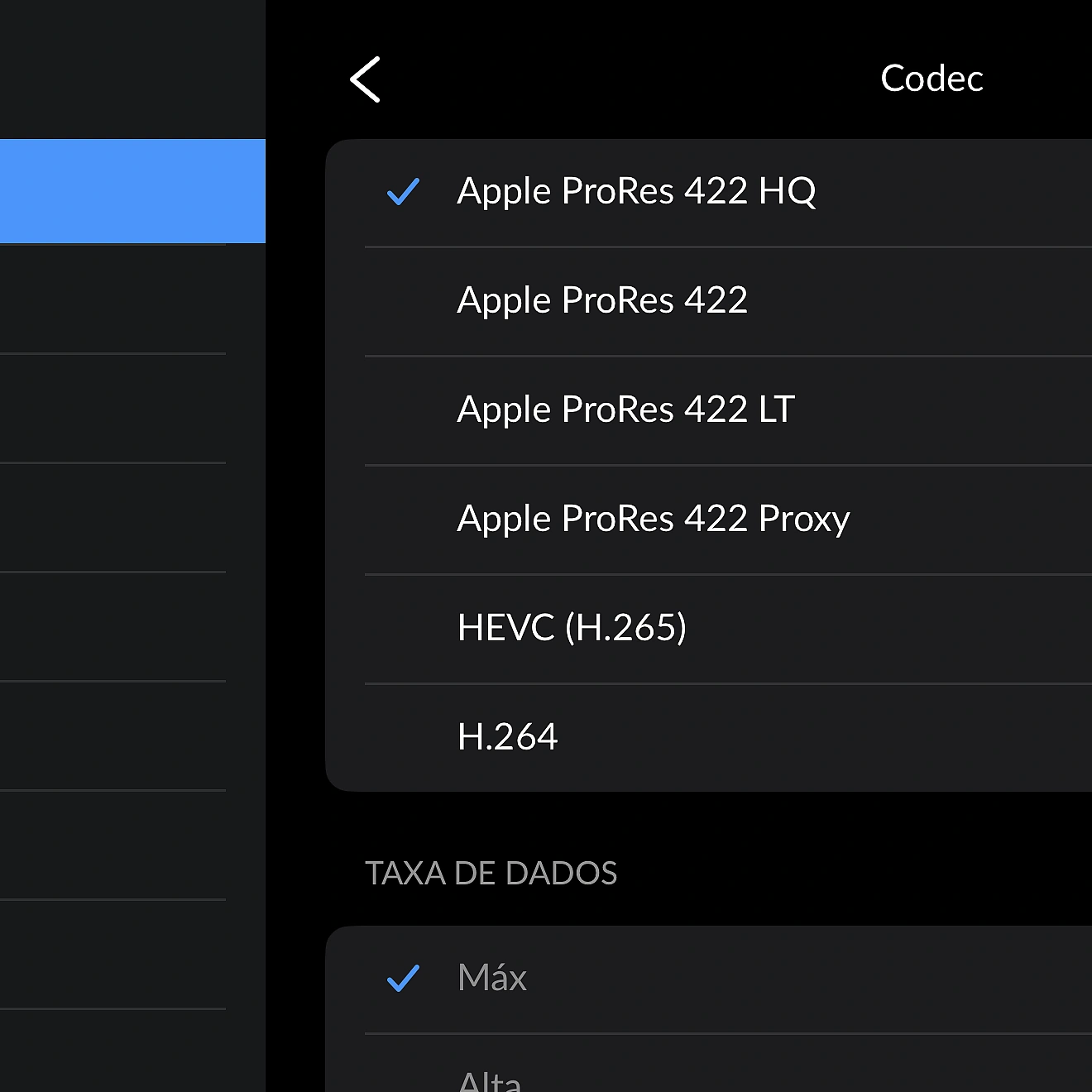Pick the Apple ProRes 422 Proxy codec
The height and width of the screenshot is (1092, 1092).
[653, 520]
